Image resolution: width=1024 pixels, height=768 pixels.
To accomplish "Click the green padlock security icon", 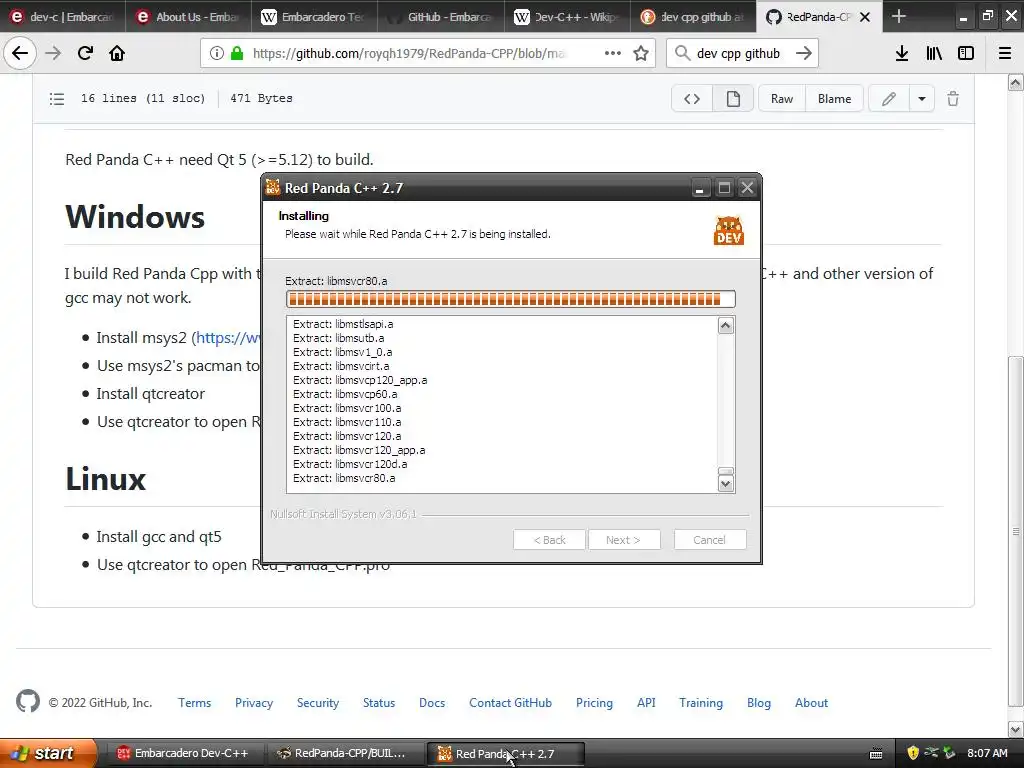I will click(237, 53).
